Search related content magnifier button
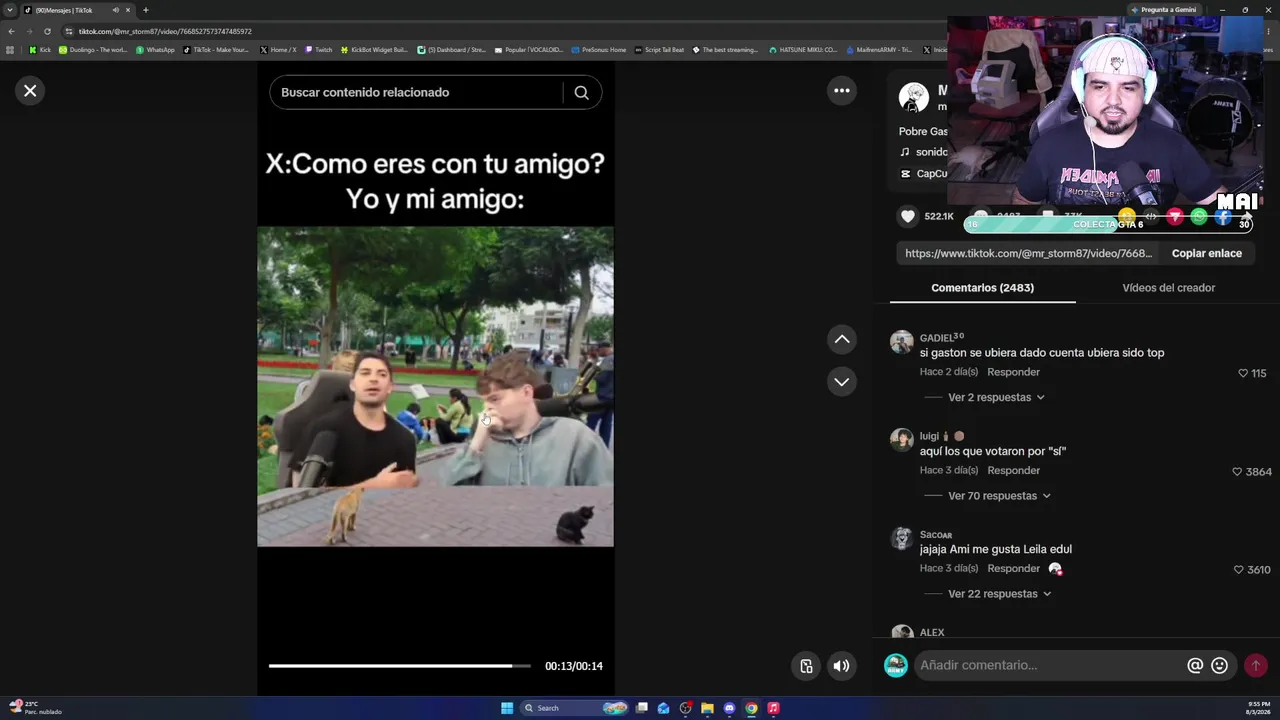Viewport: 1280px width, 720px height. tap(581, 92)
